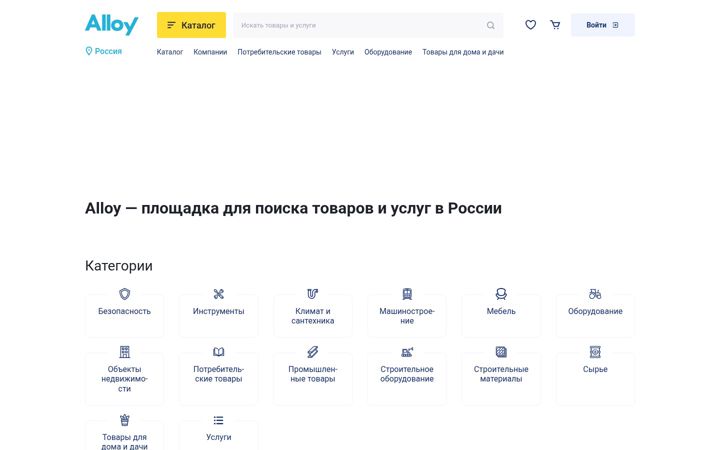Open favorites via heart icon

(x=530, y=25)
